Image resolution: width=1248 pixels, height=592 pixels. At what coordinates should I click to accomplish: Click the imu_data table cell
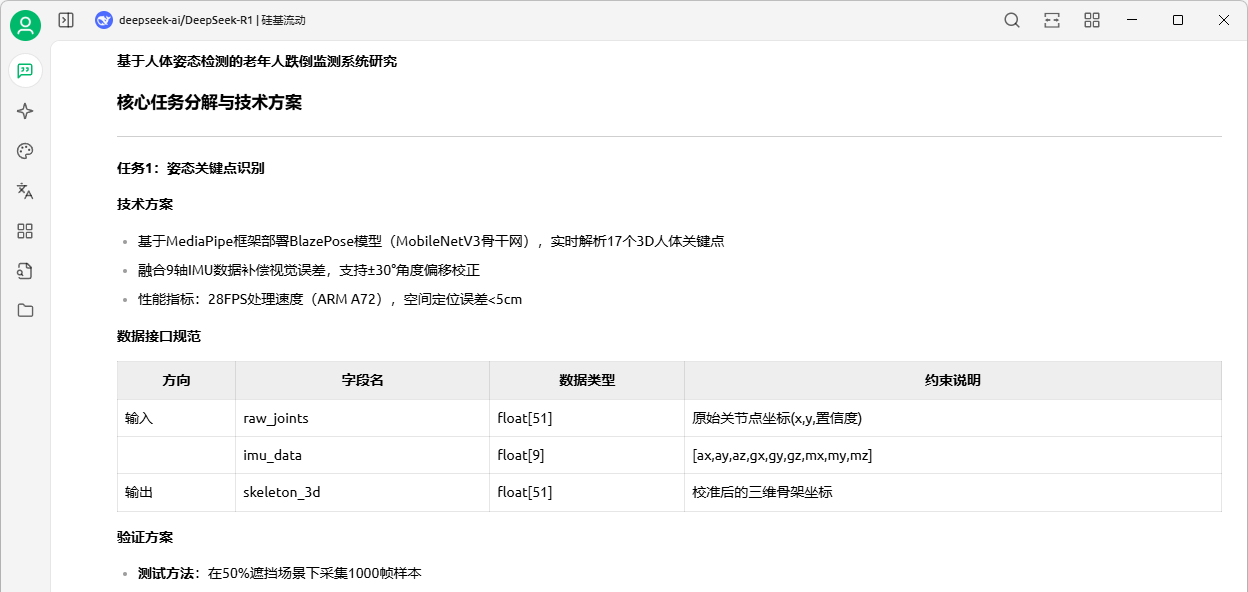[362, 455]
